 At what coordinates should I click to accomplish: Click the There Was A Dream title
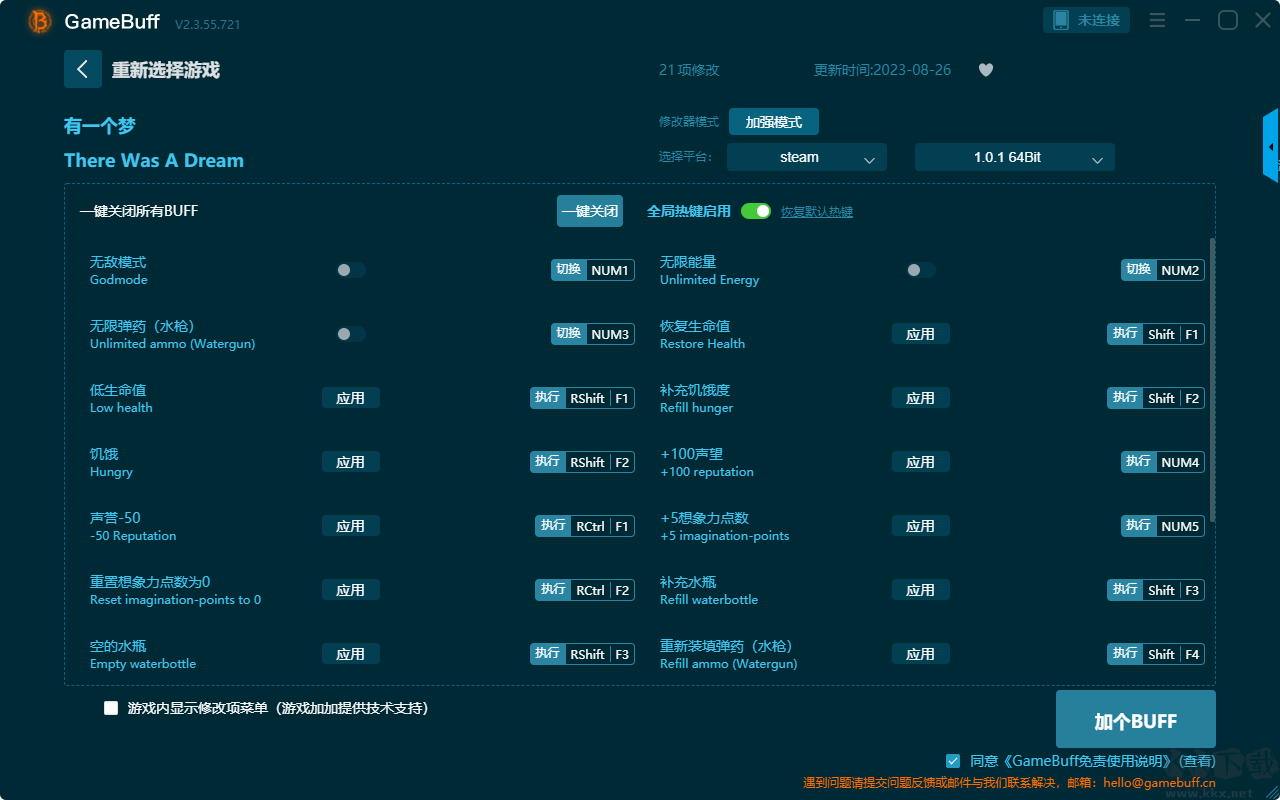pyautogui.click(x=154, y=161)
